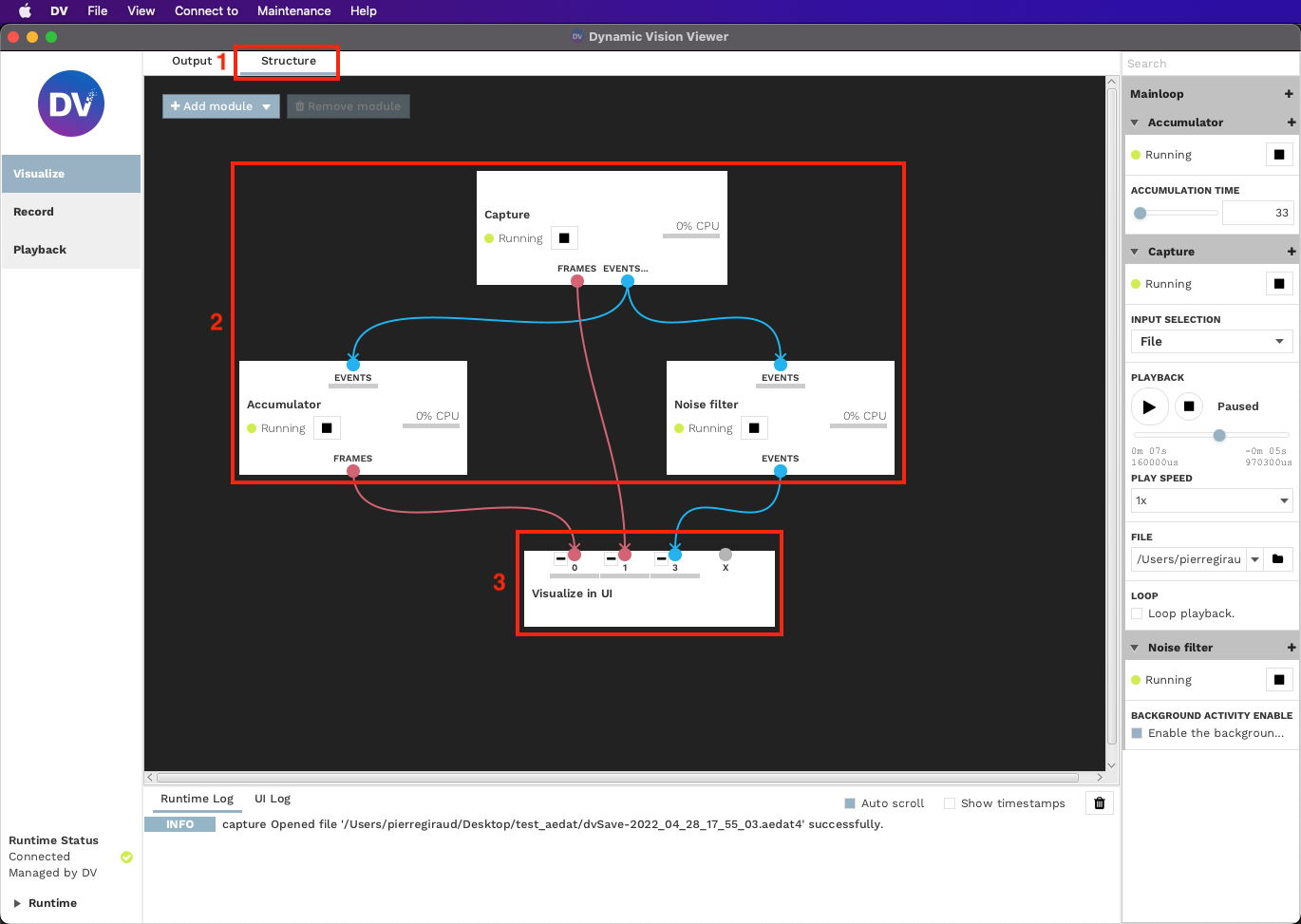This screenshot has height=924, width=1301.
Task: Click plus icon next to Mainloop
Action: click(x=1289, y=94)
